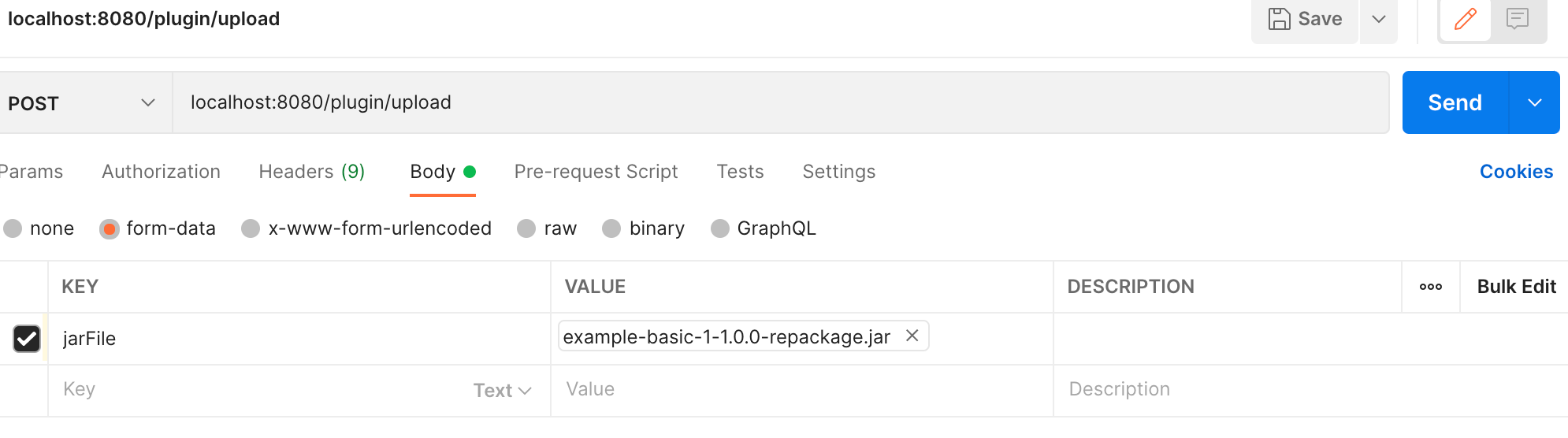Choose x-www-form-urlencoded body type
Image resolution: width=1568 pixels, height=438 pixels.
point(251,228)
